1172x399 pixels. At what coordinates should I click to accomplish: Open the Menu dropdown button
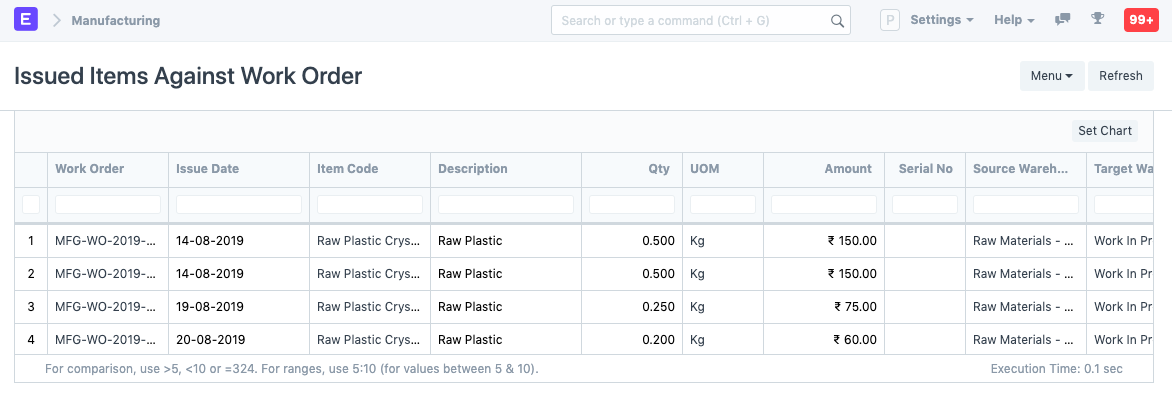point(1052,75)
